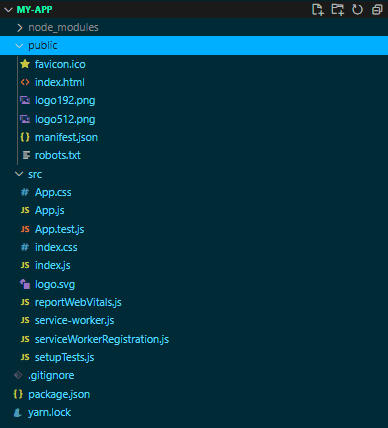Open the robots.txt file
Image resolution: width=388 pixels, height=428 pixels.
pos(58,155)
